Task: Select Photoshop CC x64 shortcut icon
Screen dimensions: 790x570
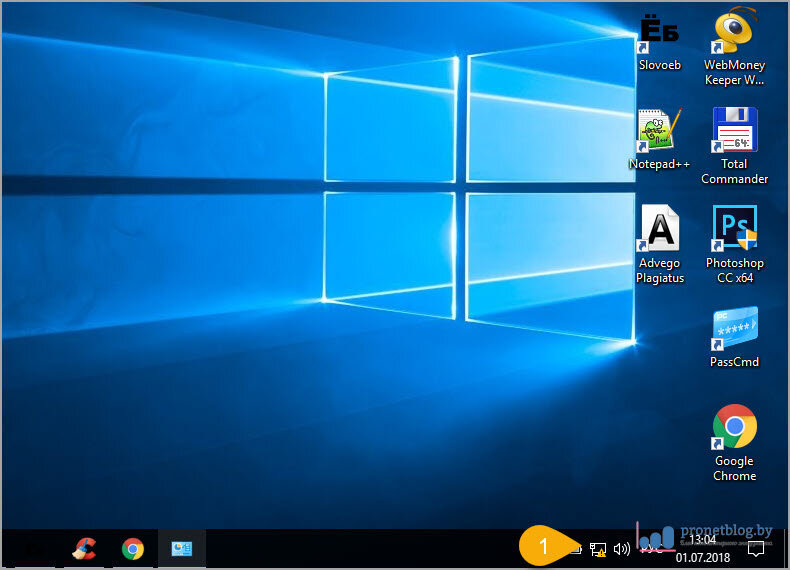Action: click(x=735, y=228)
